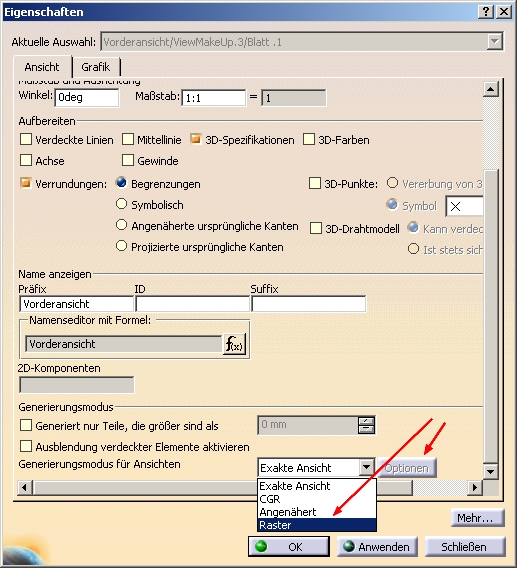
Task: Click the horizontal scrollbar left arrow
Action: click(x=25, y=488)
